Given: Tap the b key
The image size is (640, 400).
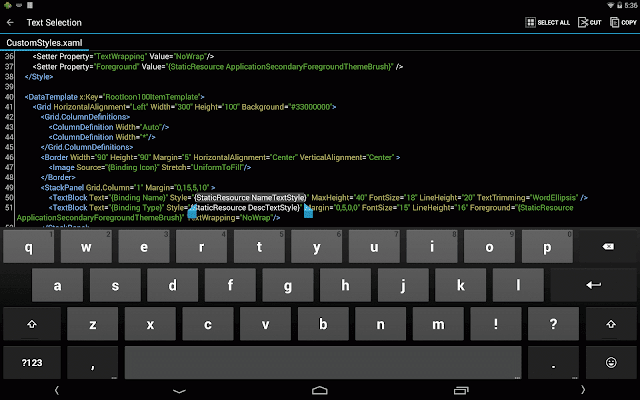Looking at the screenshot, I should [323, 324].
